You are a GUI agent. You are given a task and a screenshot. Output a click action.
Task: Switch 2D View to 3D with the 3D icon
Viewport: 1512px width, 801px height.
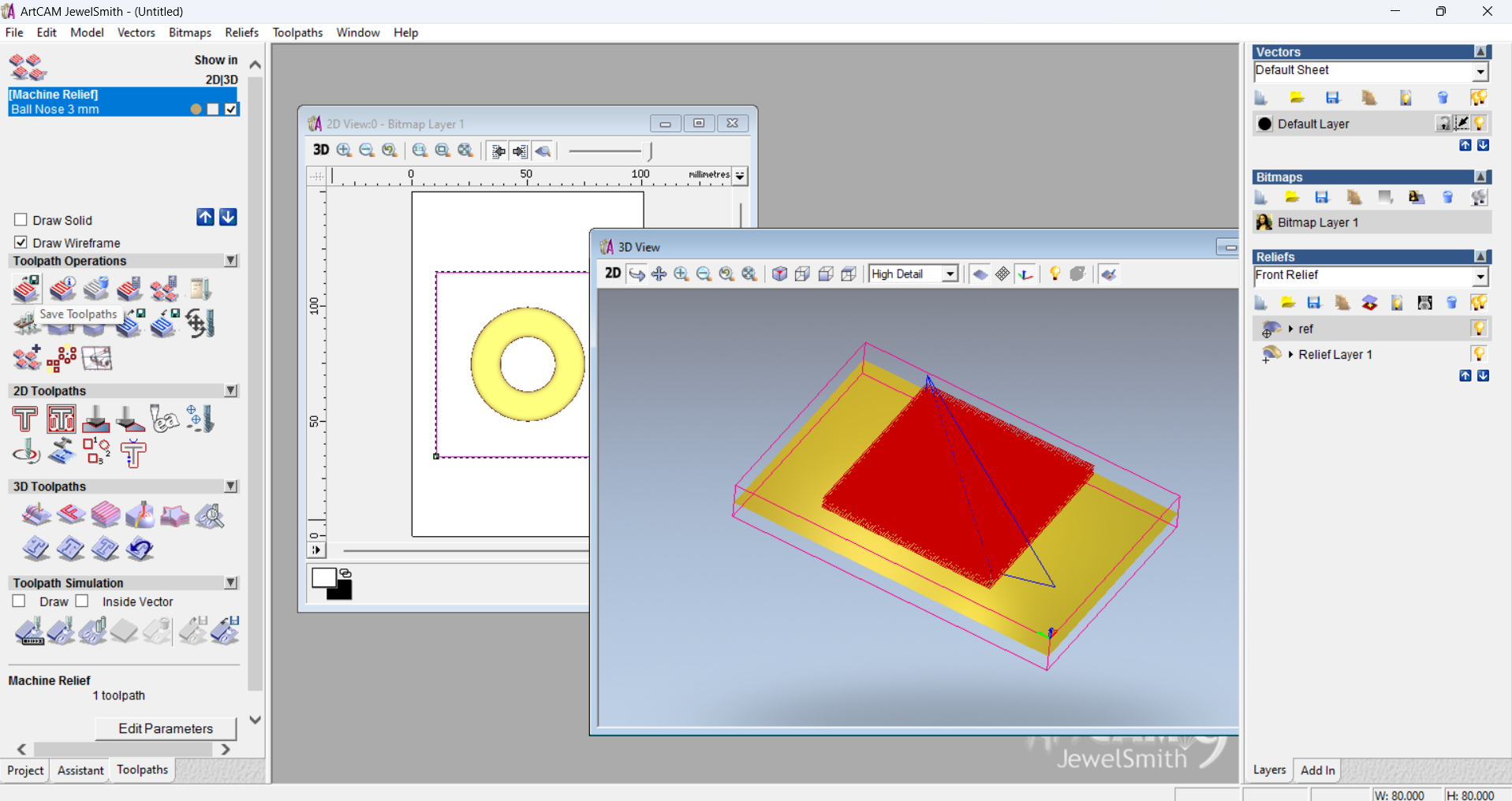click(320, 150)
